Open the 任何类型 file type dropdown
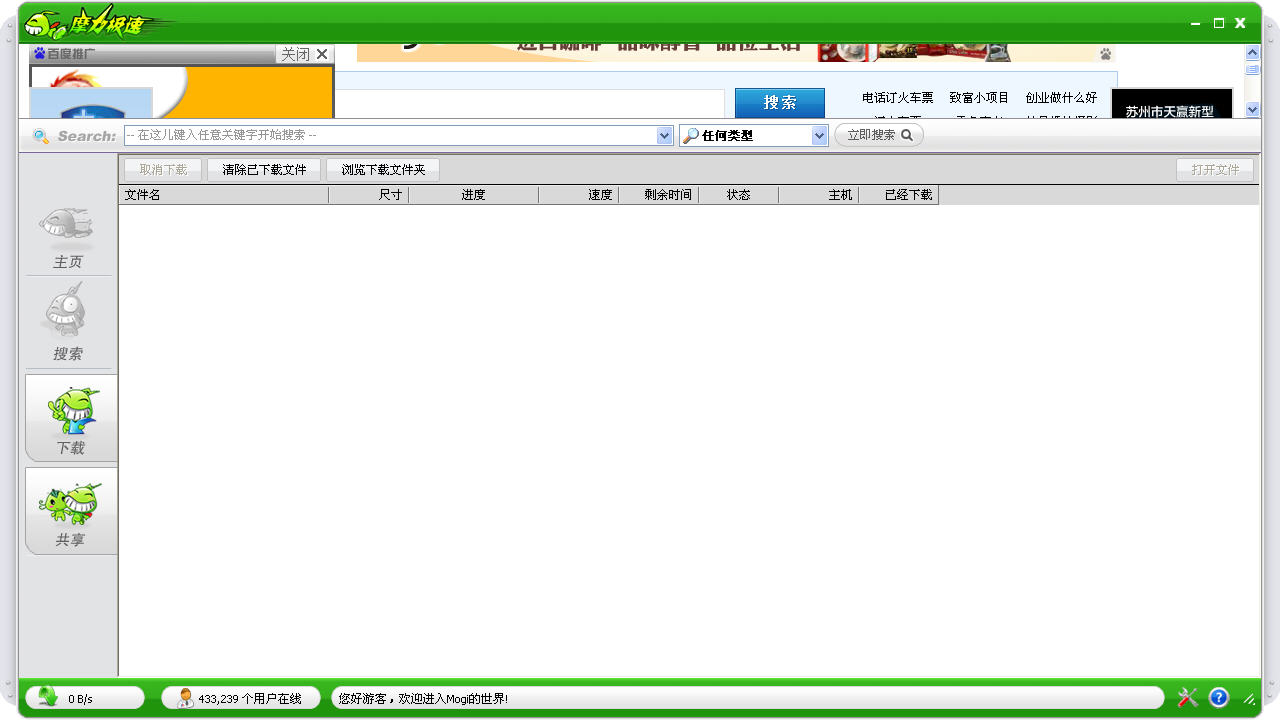 [x=820, y=136]
